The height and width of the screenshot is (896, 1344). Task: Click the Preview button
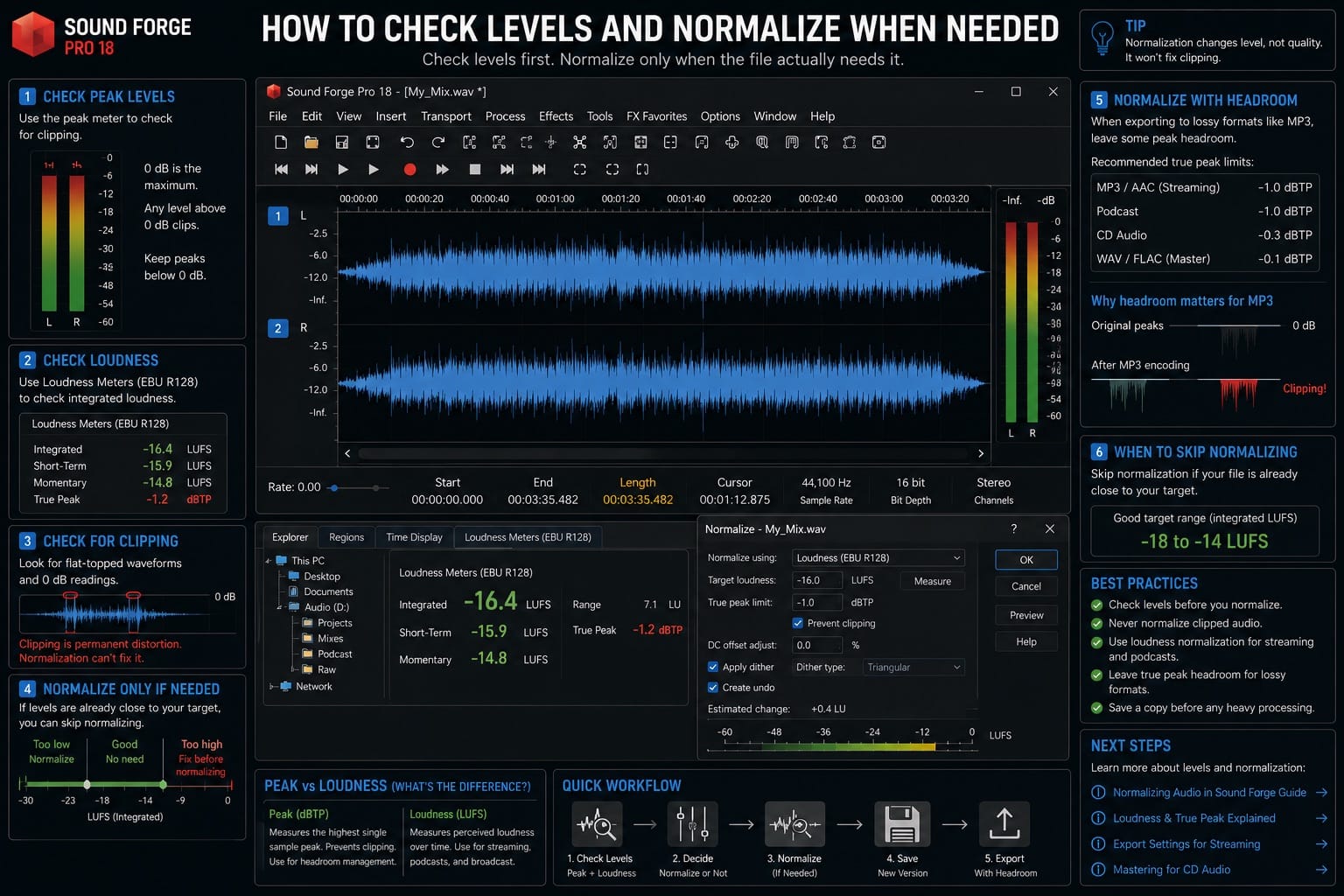click(x=1026, y=615)
